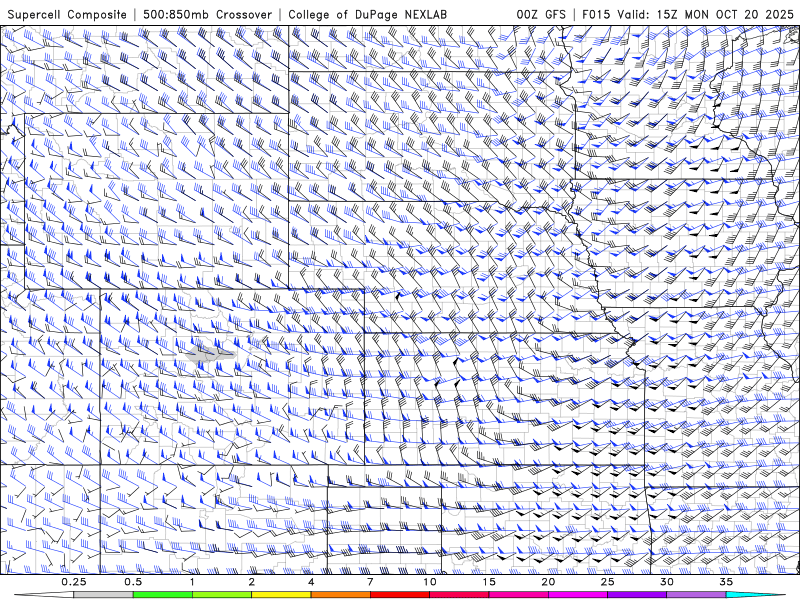800x600 pixels.
Task: Click the "F015" forecast hour text
Action: point(596,14)
